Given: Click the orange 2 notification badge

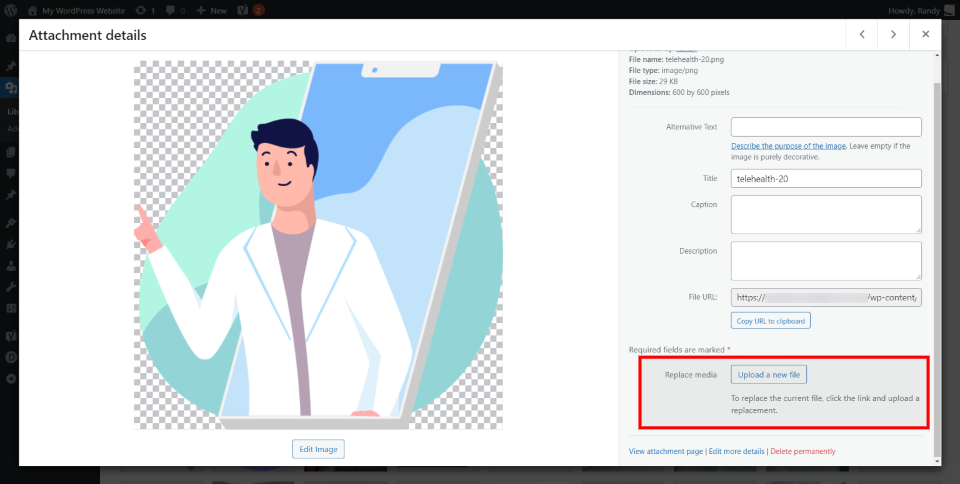Looking at the screenshot, I should tap(258, 10).
